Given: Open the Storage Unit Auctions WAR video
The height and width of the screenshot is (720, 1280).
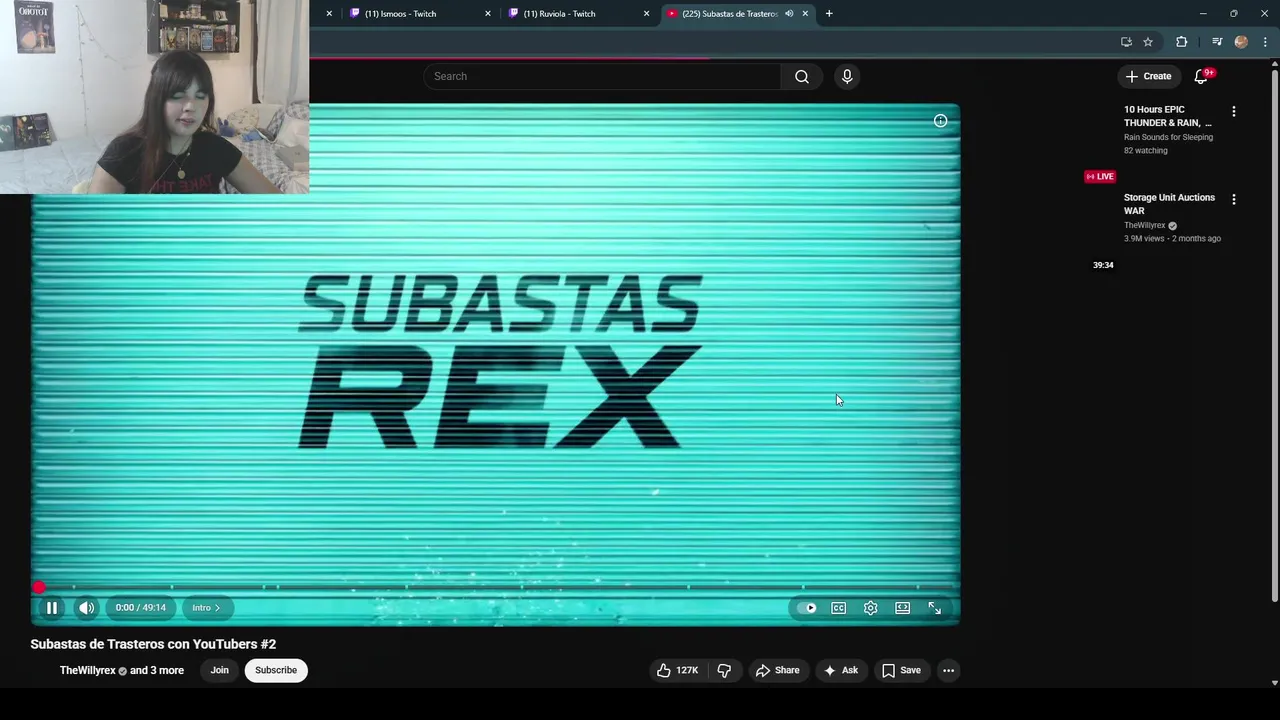Looking at the screenshot, I should click(1169, 204).
